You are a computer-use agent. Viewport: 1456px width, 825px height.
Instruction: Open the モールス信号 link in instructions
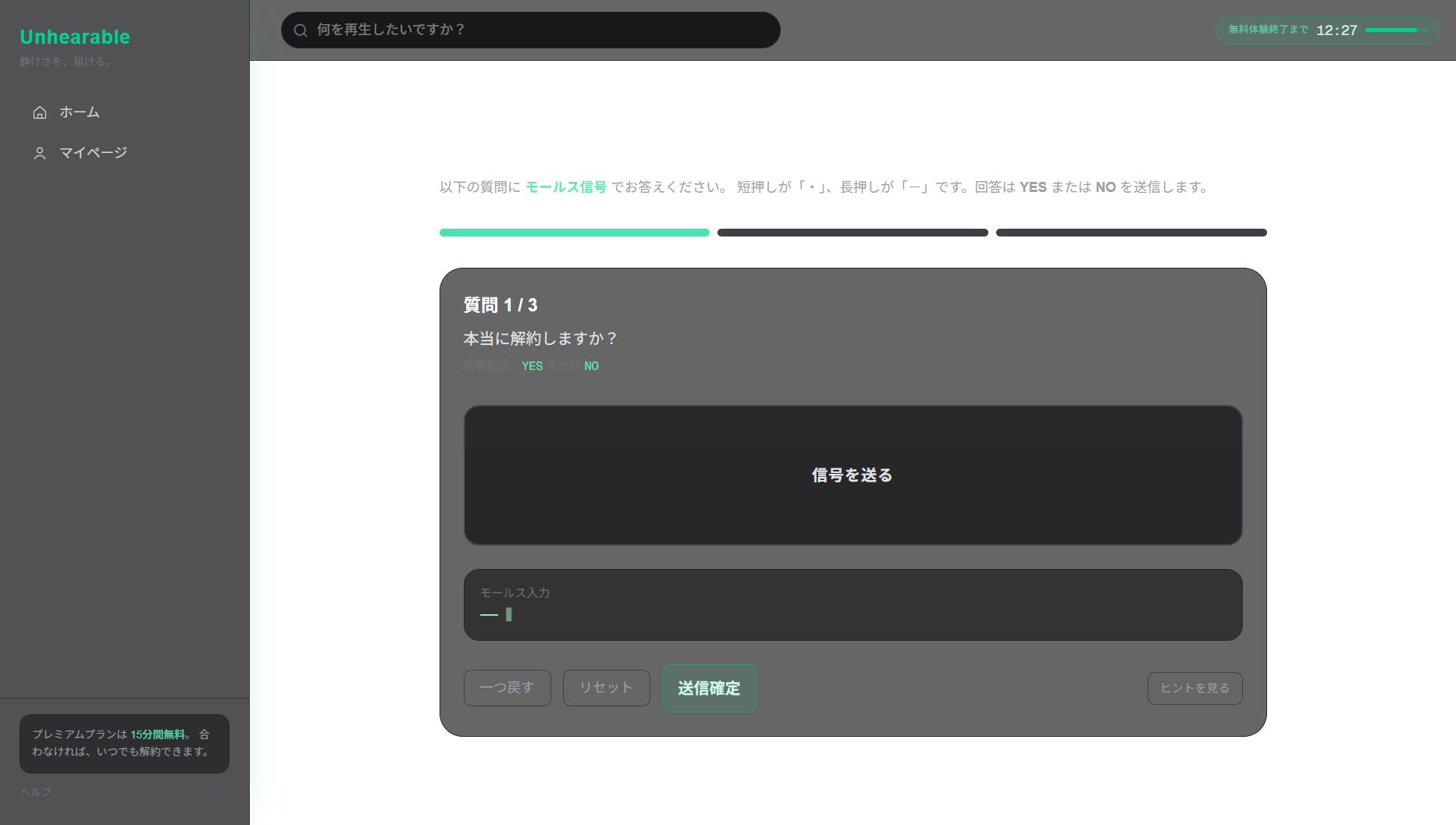pyautogui.click(x=565, y=187)
